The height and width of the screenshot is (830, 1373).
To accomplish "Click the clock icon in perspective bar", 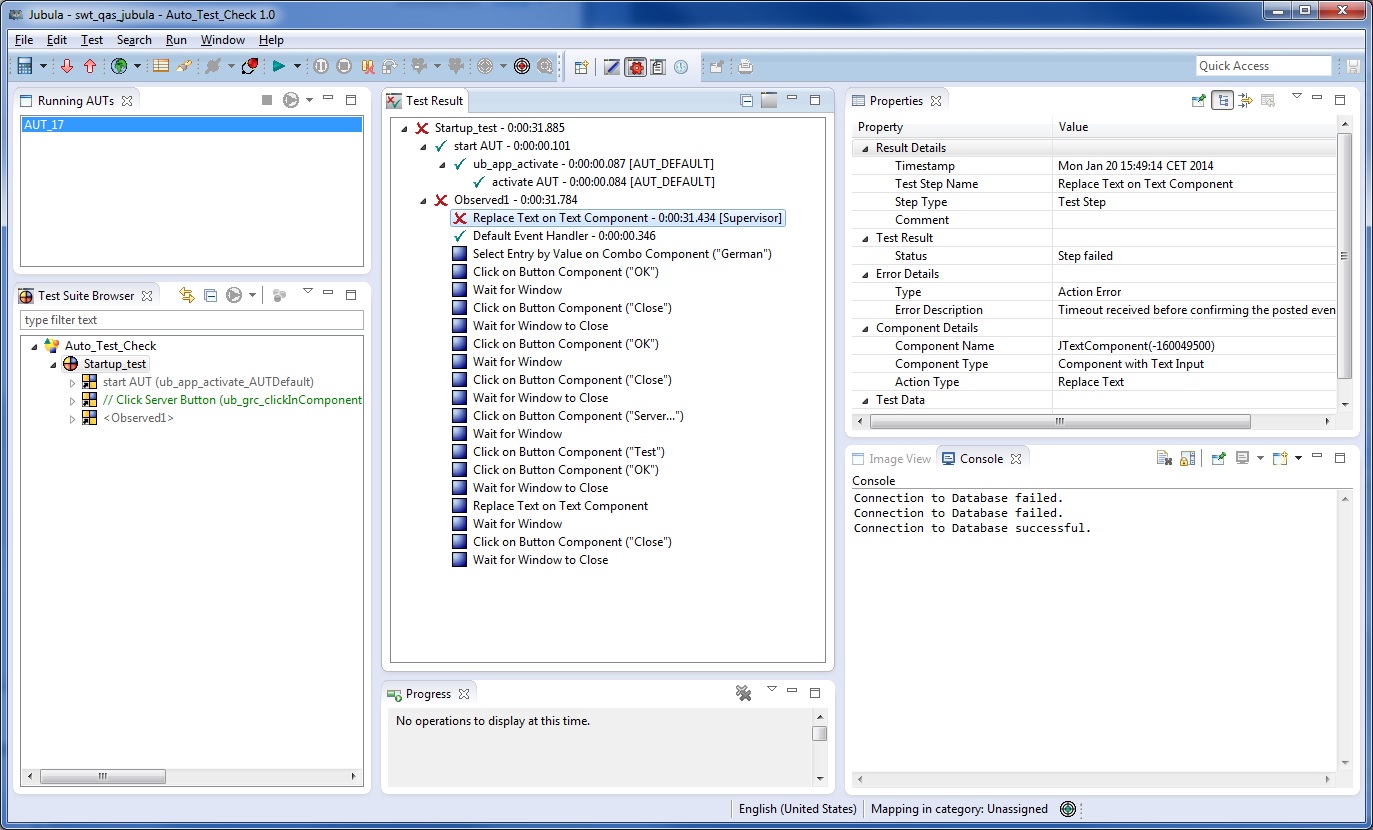I will click(681, 67).
